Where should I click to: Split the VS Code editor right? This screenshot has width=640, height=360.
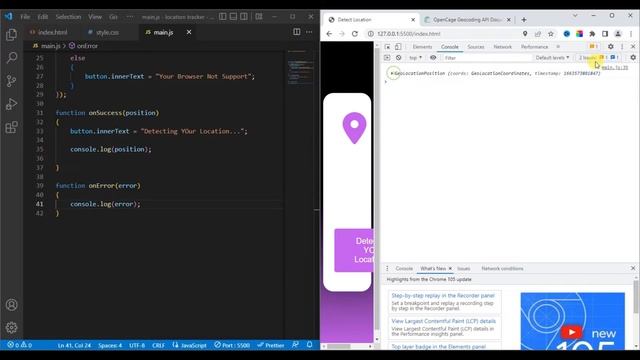click(x=297, y=32)
